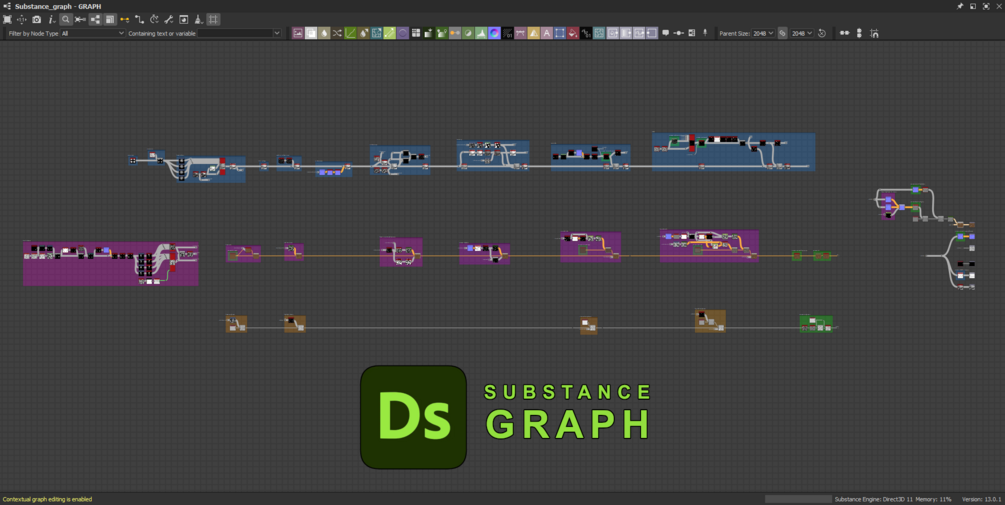The width and height of the screenshot is (1005, 505).
Task: Add a Blur node from the toolbar
Action: (324, 33)
